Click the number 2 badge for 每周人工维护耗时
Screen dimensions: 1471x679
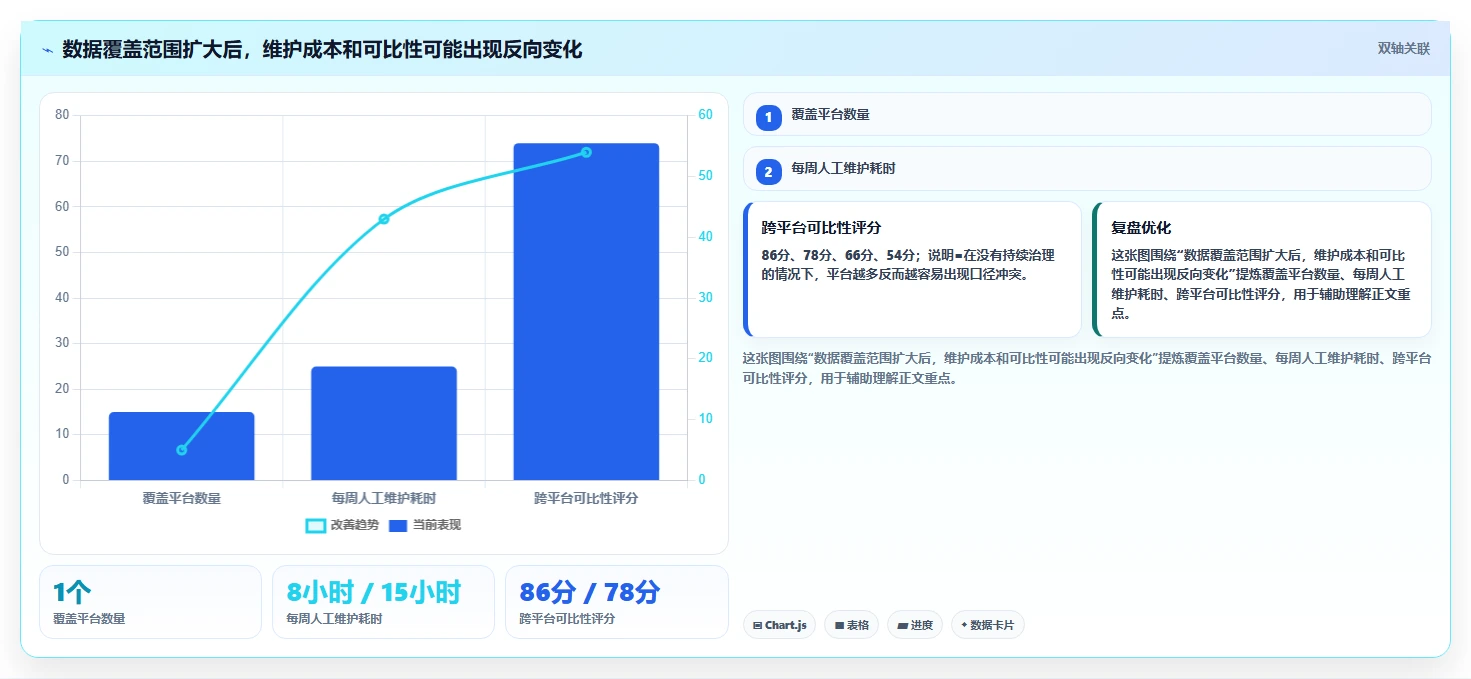pos(768,172)
